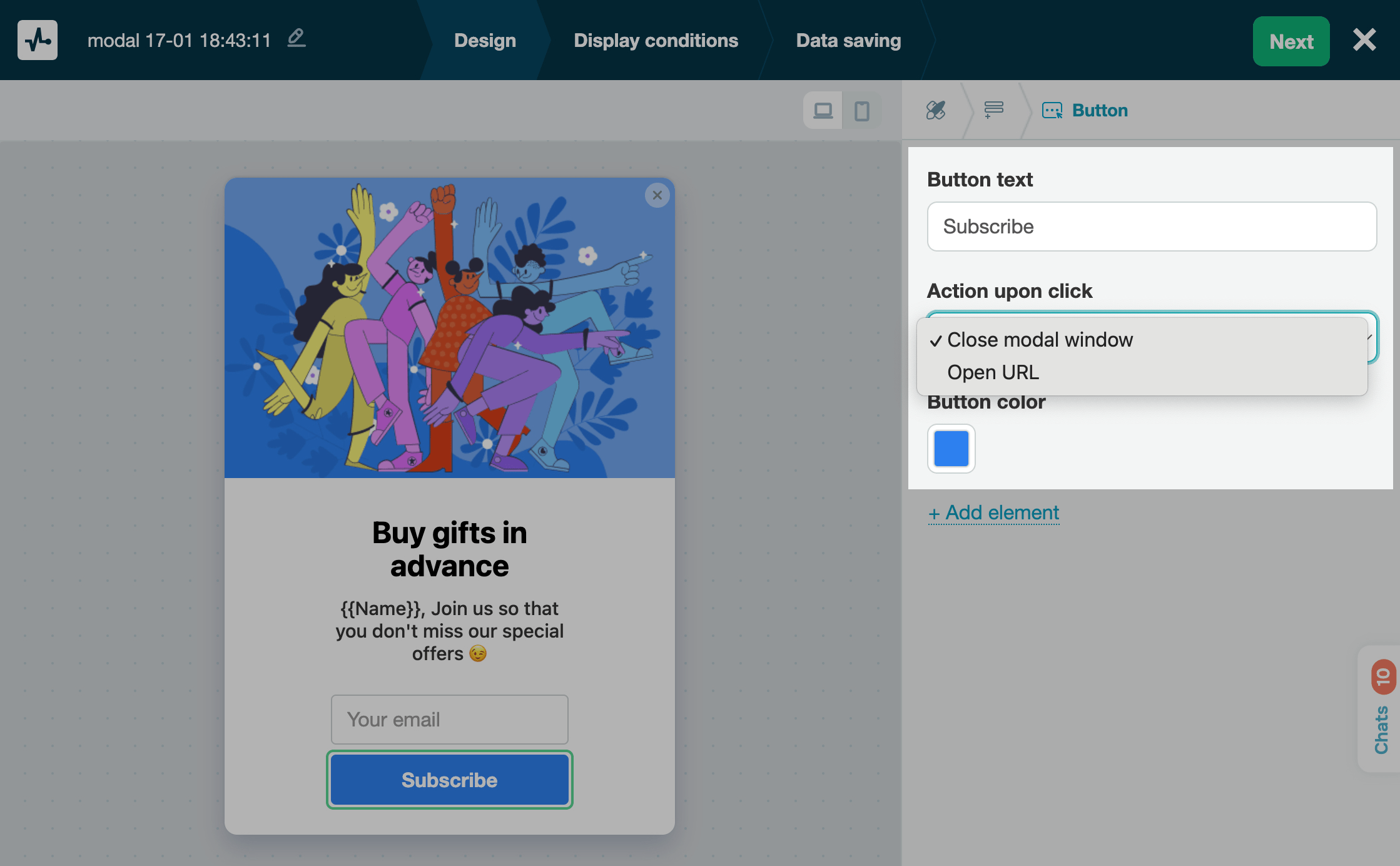Click the Button breadcrumb icon
Viewport: 1400px width, 866px height.
tap(1052, 111)
